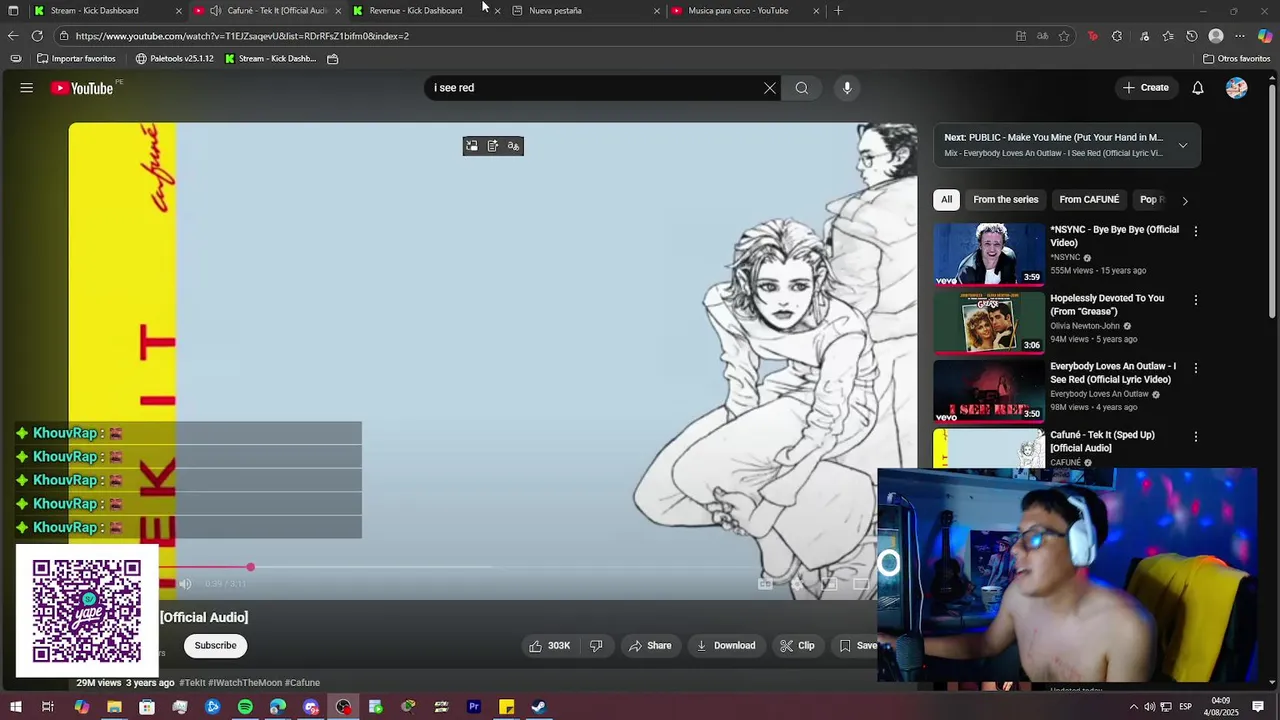The height and width of the screenshot is (720, 1280).
Task: Clear the 'i see red' search text
Action: [x=770, y=88]
